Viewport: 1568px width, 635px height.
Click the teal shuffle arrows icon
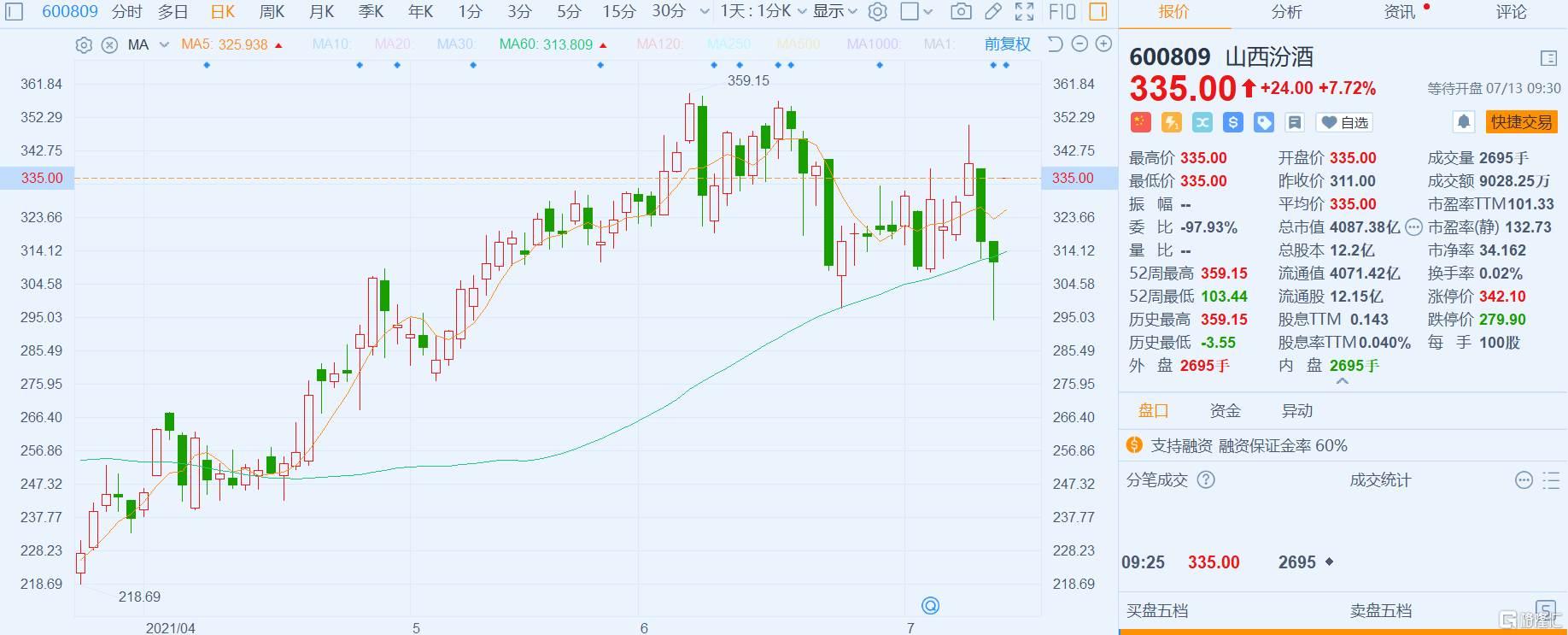click(1202, 122)
